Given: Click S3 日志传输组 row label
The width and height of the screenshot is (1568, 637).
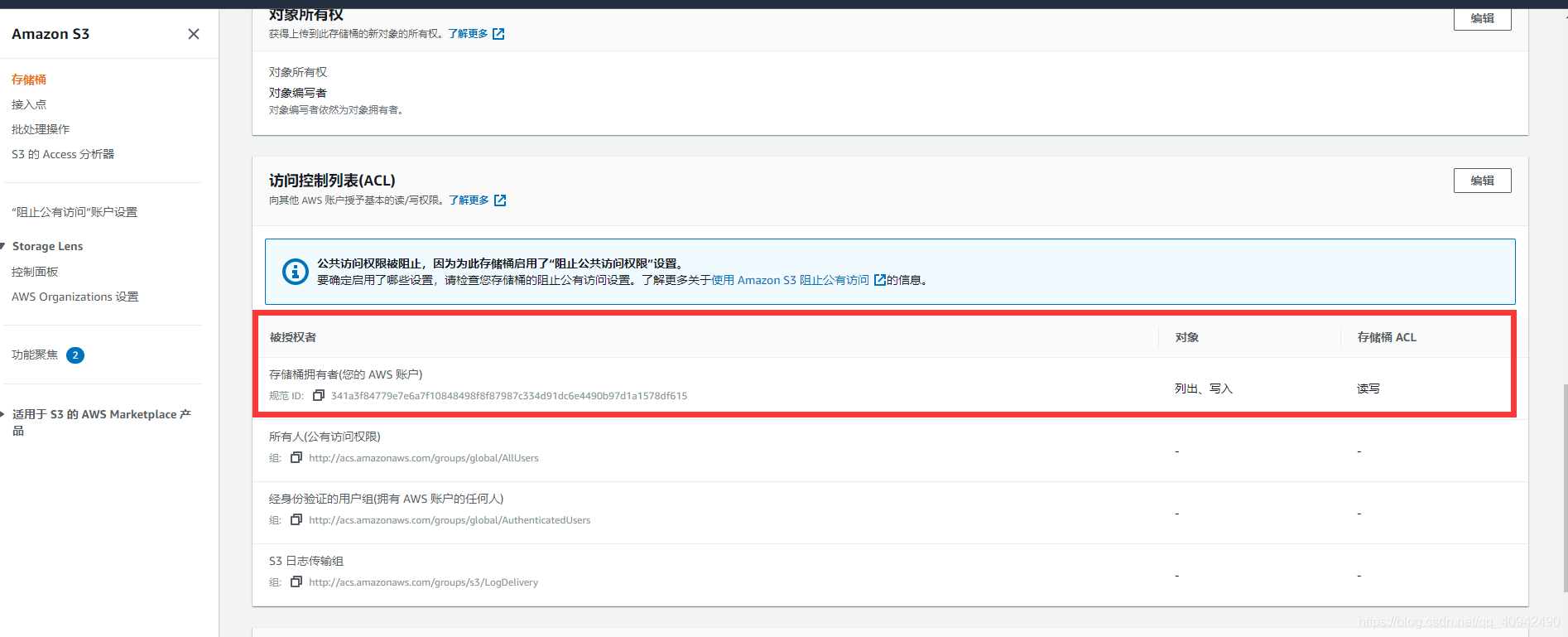Looking at the screenshot, I should [306, 561].
